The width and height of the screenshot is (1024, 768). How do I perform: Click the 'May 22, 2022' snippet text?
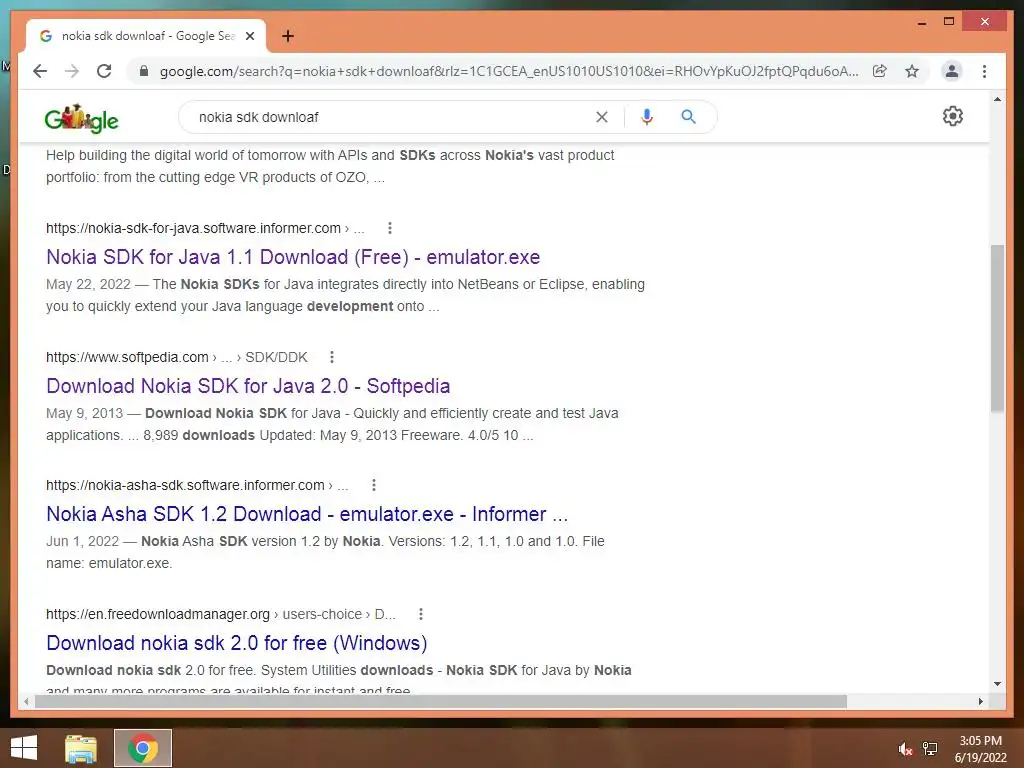click(88, 284)
